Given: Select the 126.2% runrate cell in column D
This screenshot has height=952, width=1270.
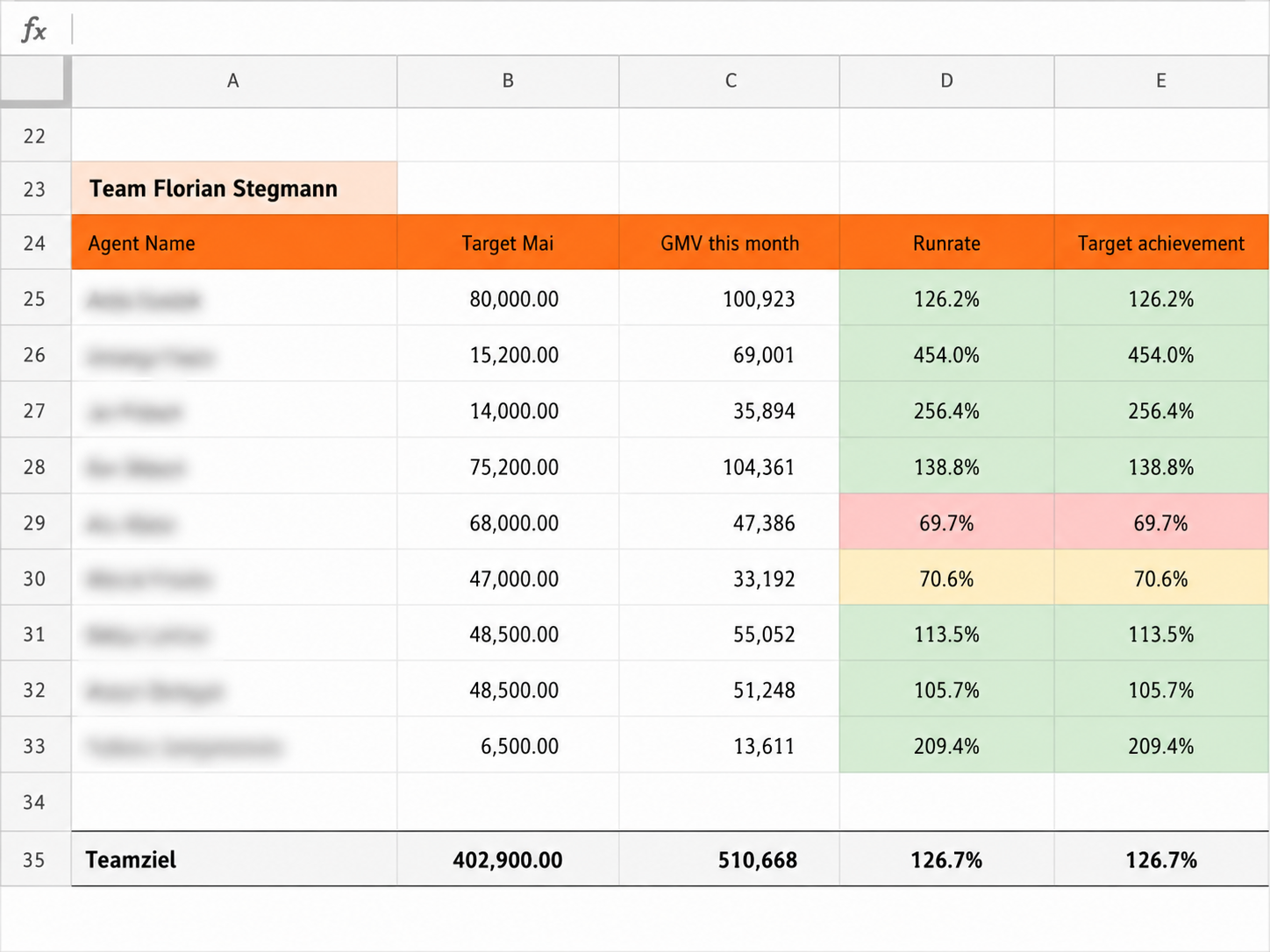Looking at the screenshot, I should tap(946, 299).
